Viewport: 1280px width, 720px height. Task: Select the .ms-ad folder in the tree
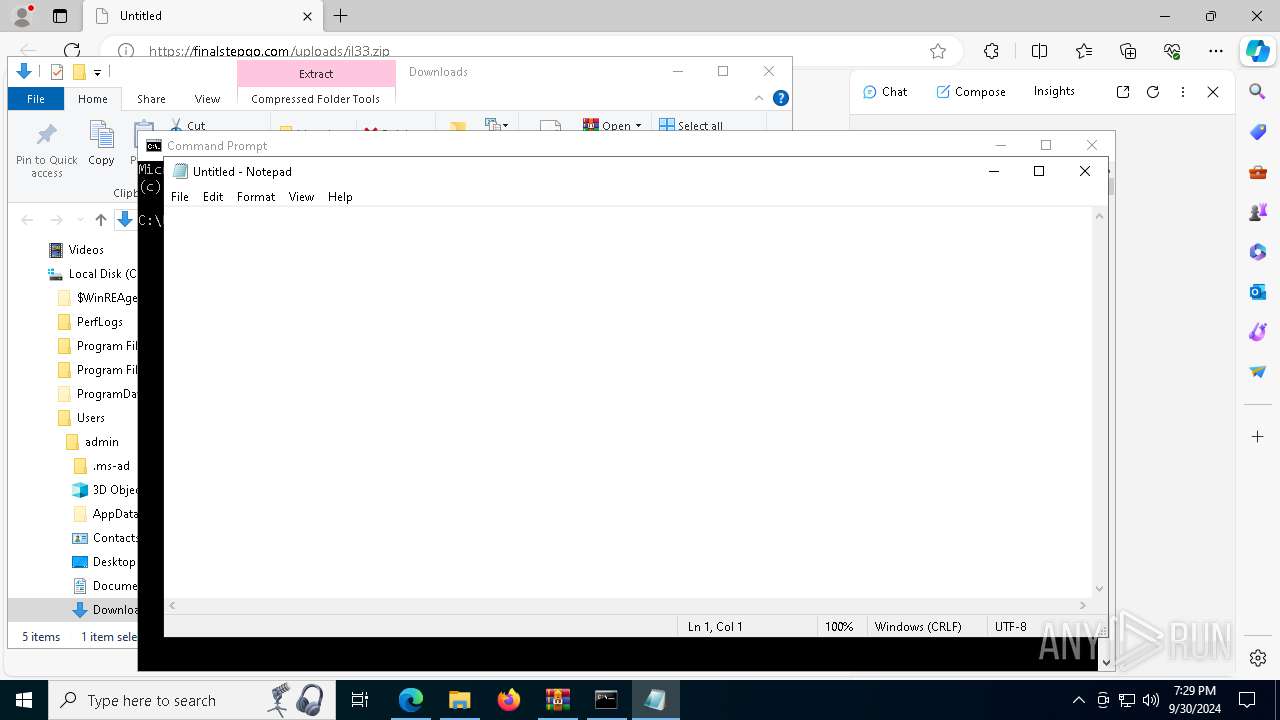[x=101, y=466]
